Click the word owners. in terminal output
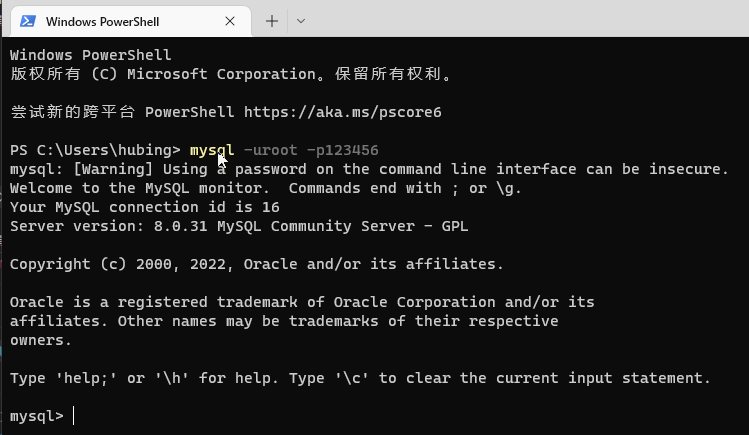 pos(41,340)
